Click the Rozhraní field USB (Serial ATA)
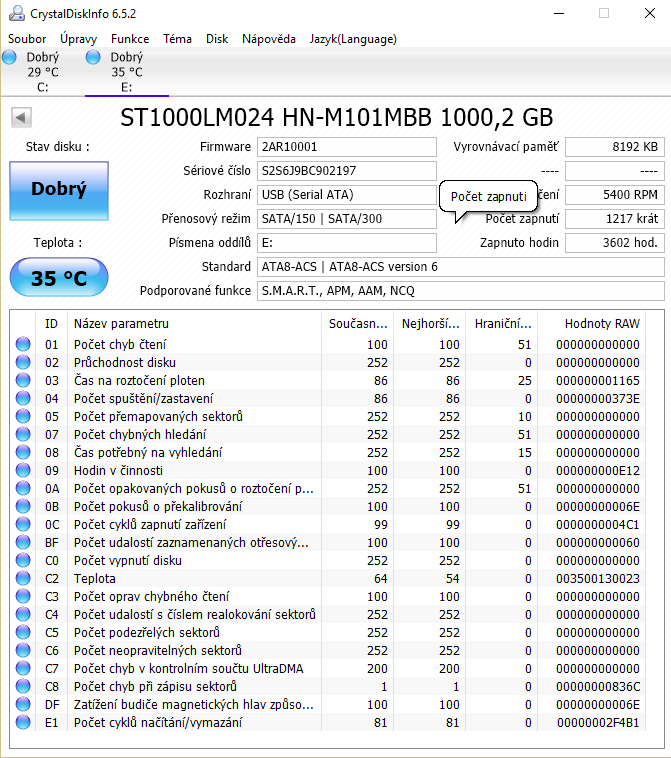 [x=347, y=195]
